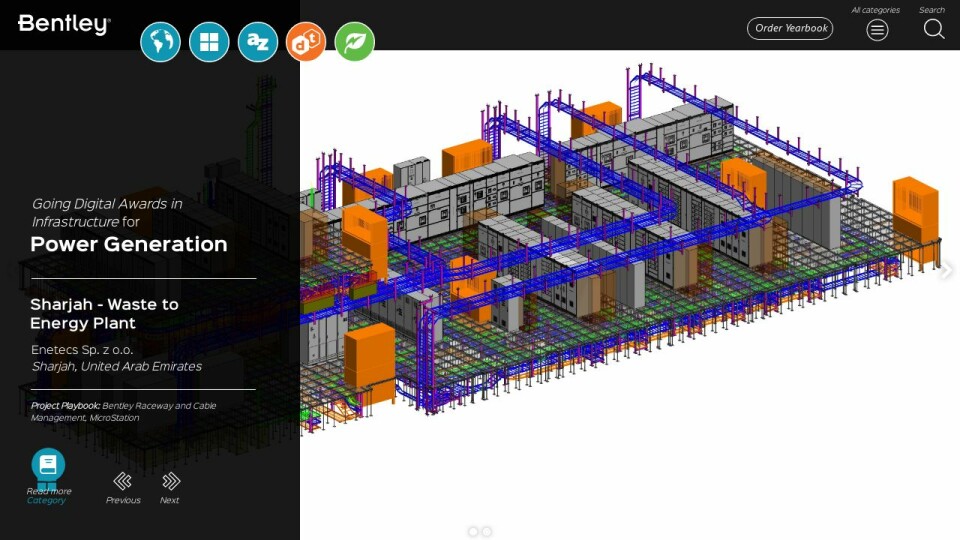Open the globe world map icon
The width and height of the screenshot is (960, 540).
[160, 42]
